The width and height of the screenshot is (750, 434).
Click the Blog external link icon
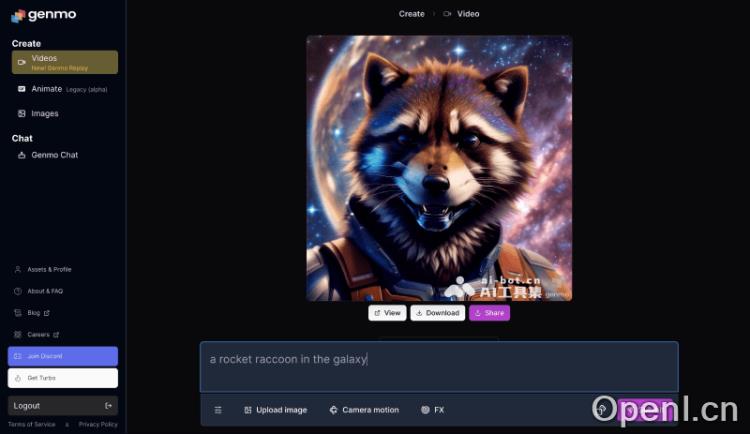click(46, 313)
